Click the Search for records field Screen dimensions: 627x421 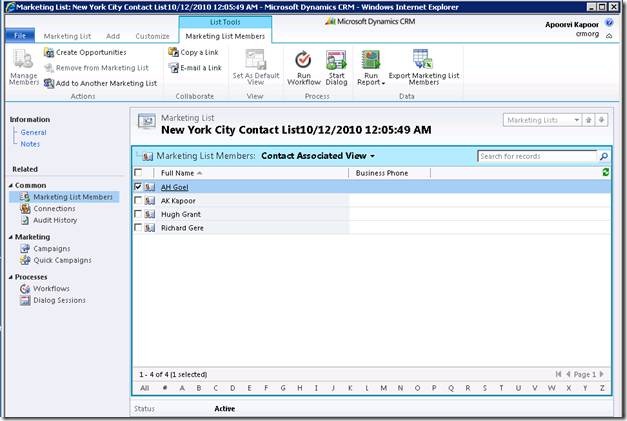coord(535,157)
